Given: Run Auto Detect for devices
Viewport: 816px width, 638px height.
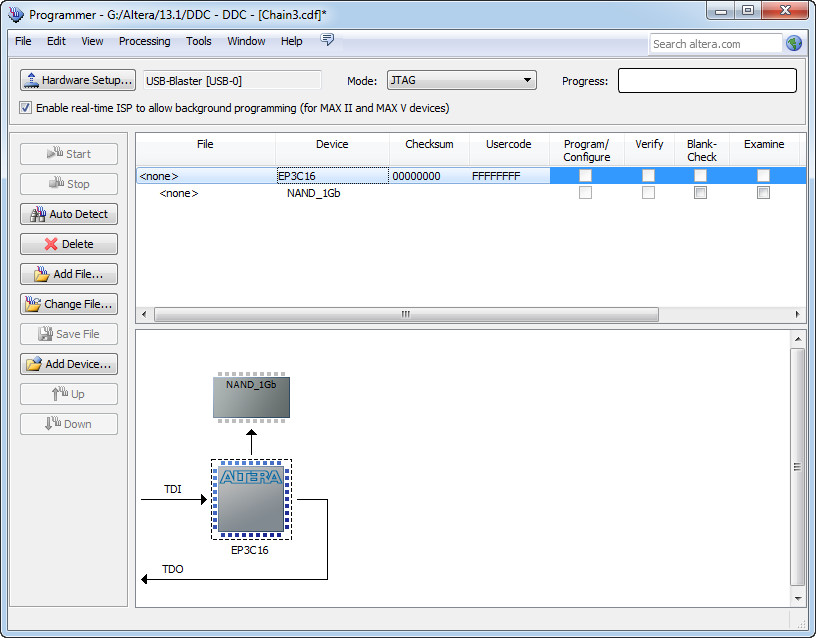Looking at the screenshot, I should [x=69, y=214].
